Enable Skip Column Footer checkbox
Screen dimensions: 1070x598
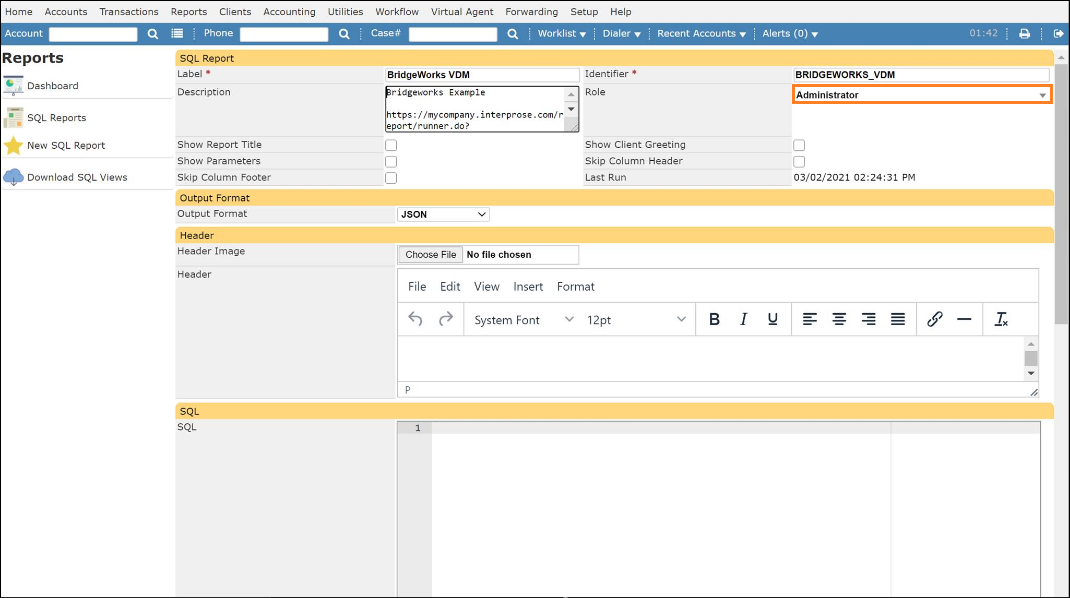tap(391, 177)
